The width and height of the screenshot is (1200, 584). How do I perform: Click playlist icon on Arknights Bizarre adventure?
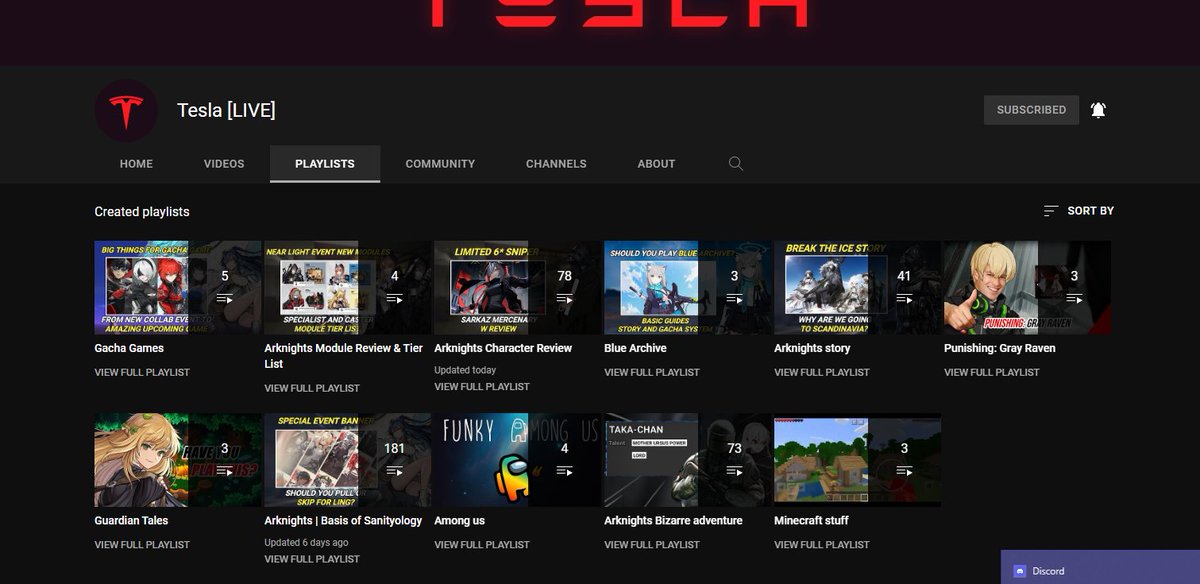click(x=734, y=471)
